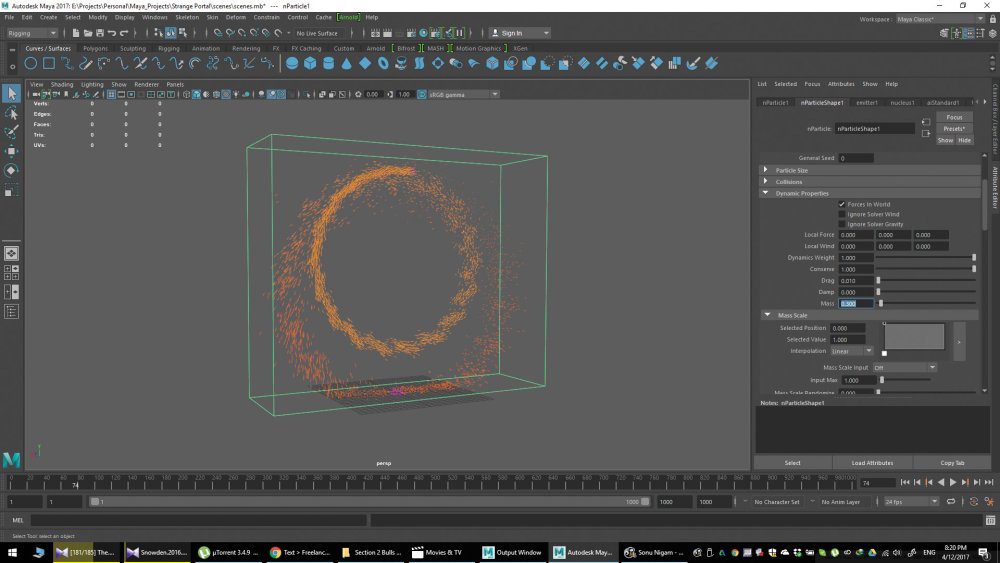Image resolution: width=1000 pixels, height=563 pixels.
Task: Create a NURBS cylinder from the shelf
Action: click(328, 63)
